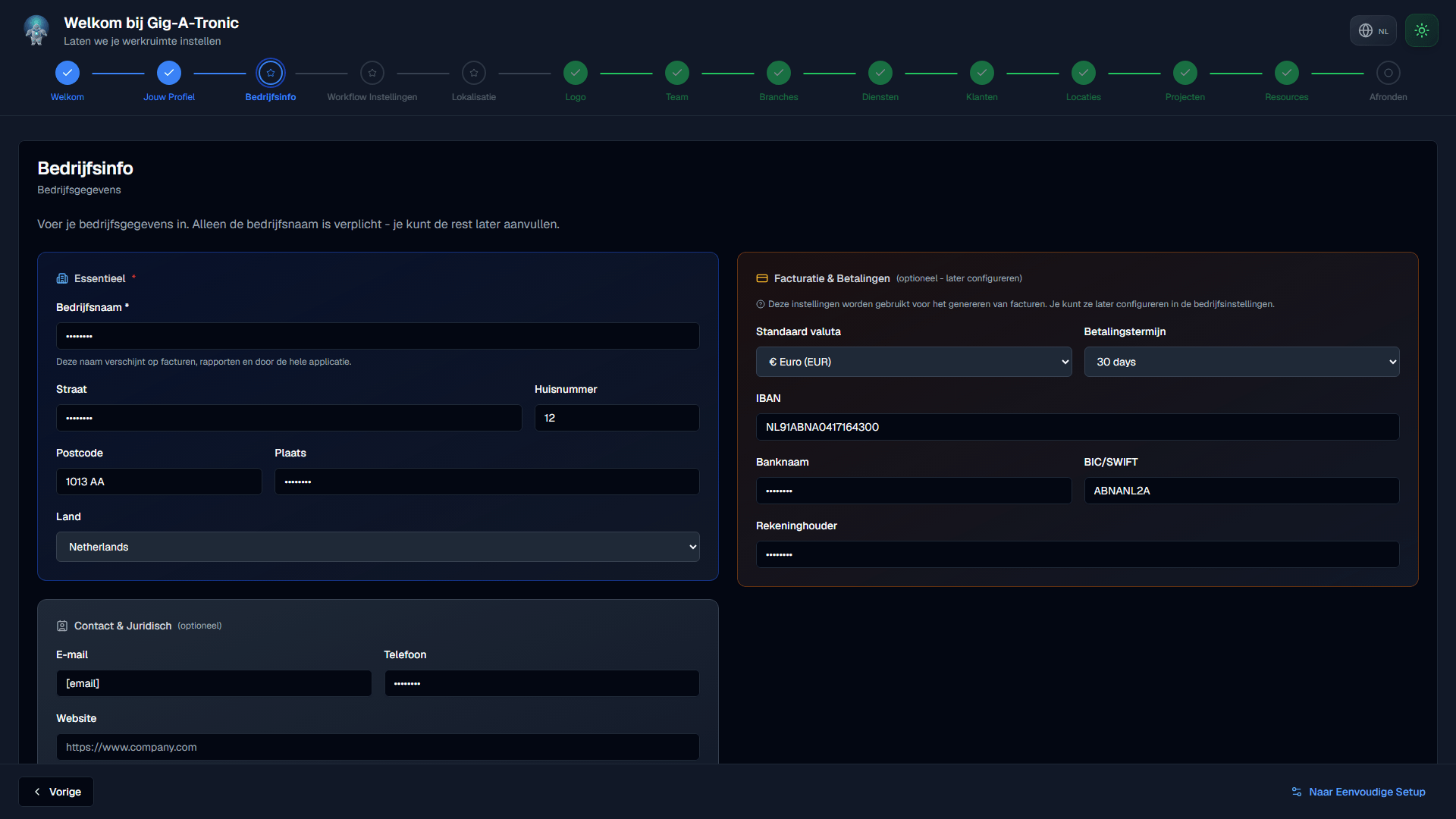Select the Resources step icon
This screenshot has width=1456, height=819.
tap(1287, 73)
